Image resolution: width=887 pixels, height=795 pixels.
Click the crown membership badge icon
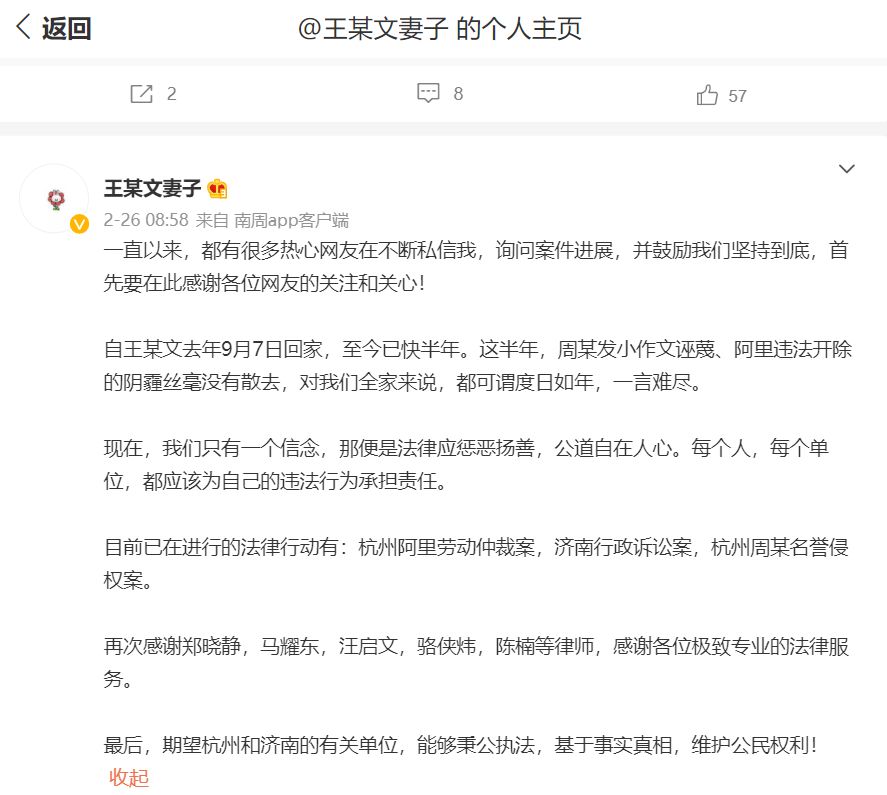pos(217,188)
